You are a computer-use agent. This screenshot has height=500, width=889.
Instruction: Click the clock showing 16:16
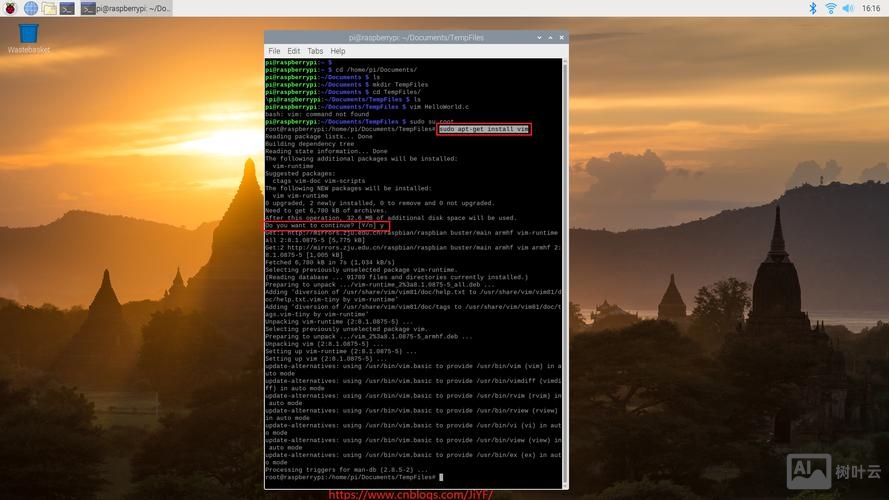pyautogui.click(x=871, y=8)
